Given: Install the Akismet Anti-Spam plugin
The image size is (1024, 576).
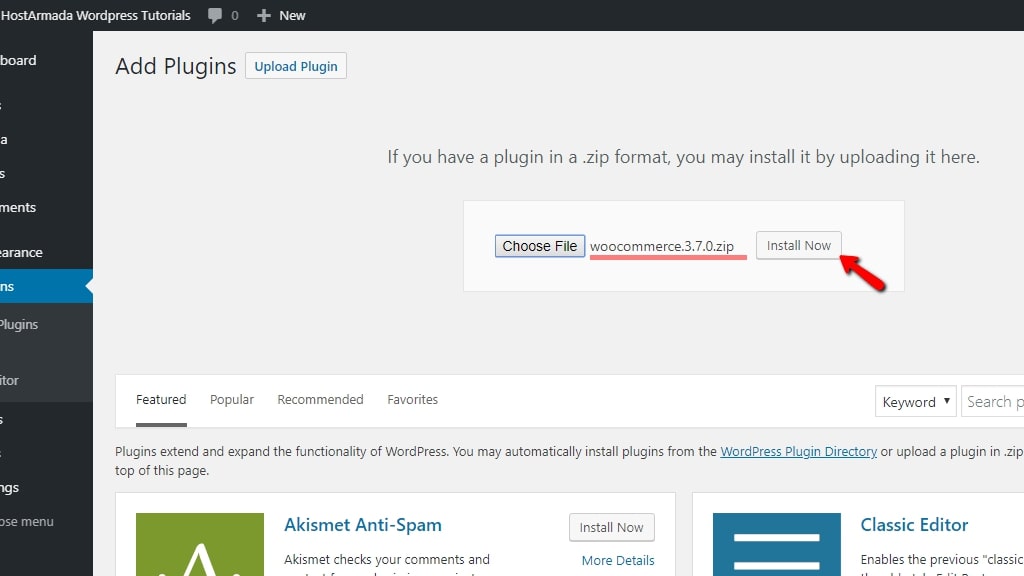Looking at the screenshot, I should [x=611, y=528].
